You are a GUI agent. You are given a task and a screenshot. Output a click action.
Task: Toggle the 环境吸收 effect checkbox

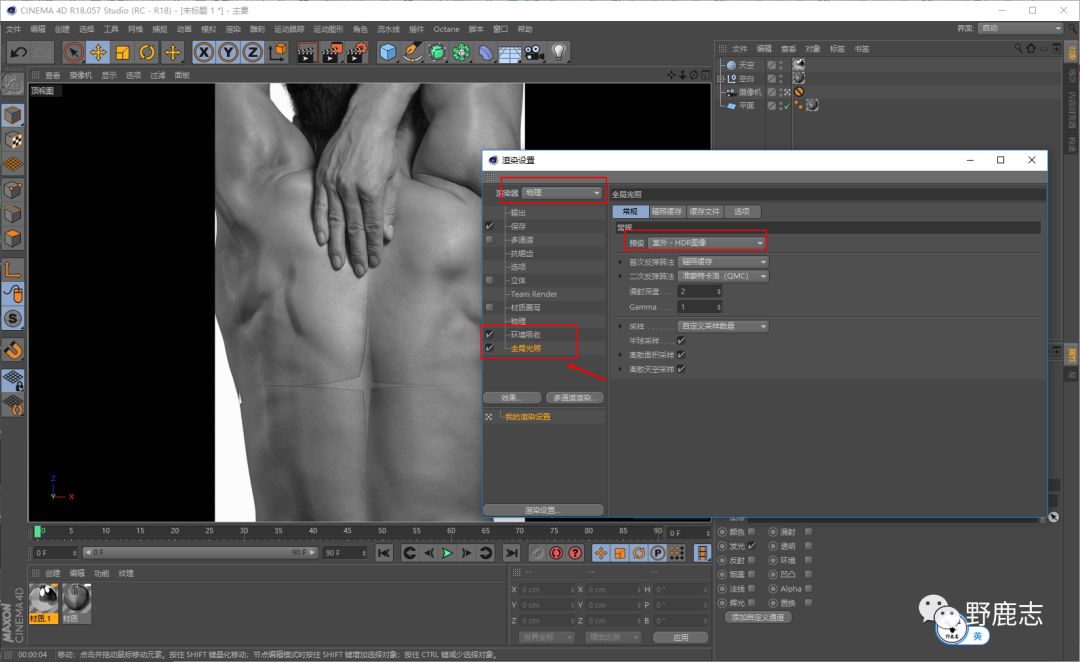[489, 334]
